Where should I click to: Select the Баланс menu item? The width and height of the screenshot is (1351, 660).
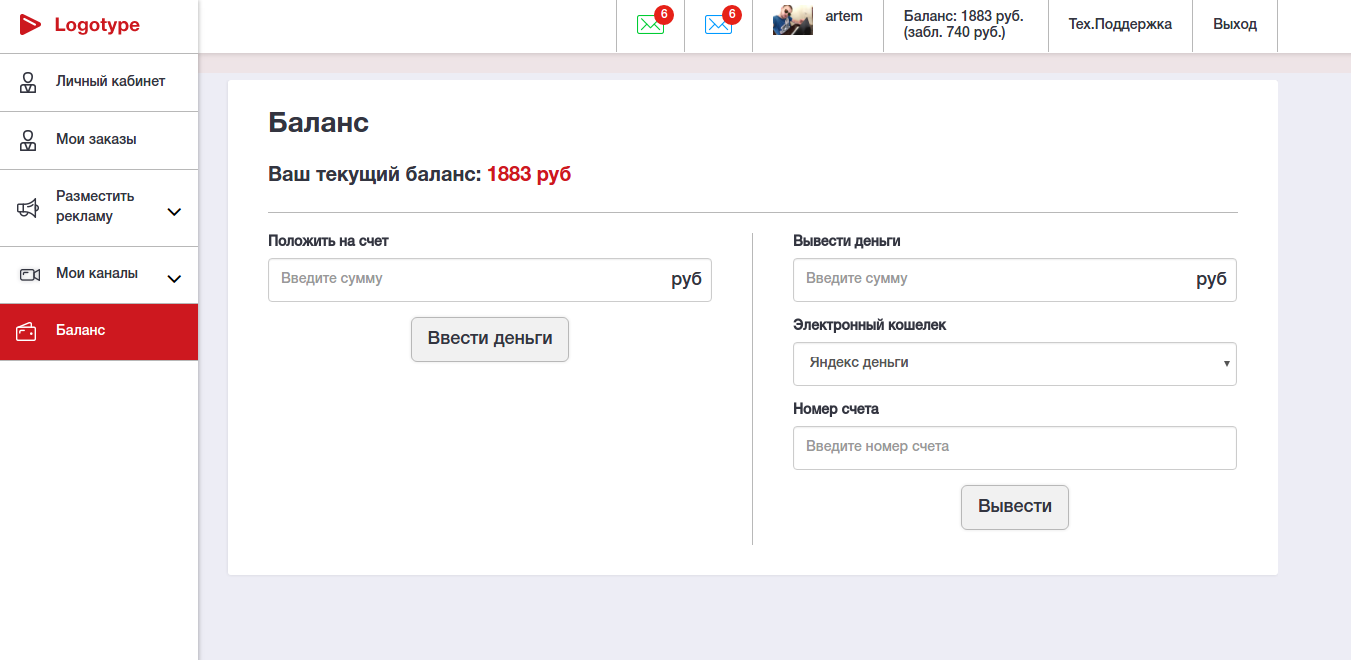(x=99, y=332)
